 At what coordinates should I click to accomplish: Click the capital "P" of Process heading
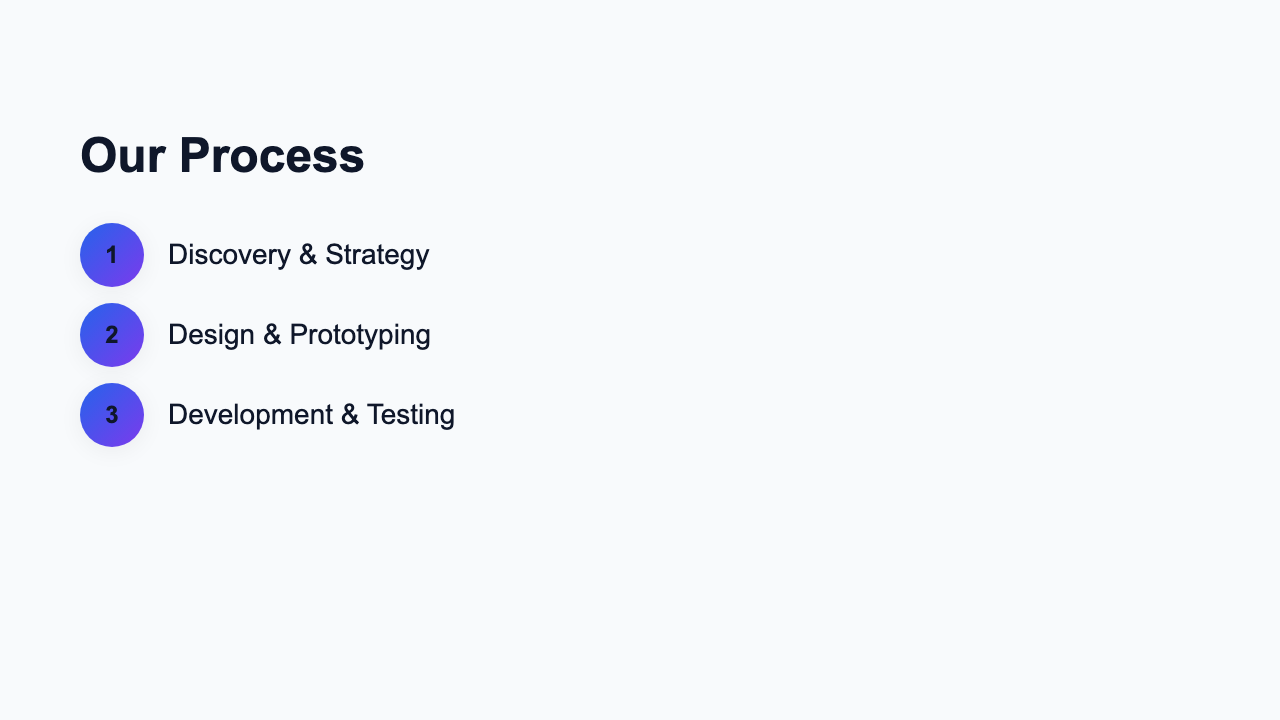[x=196, y=156]
